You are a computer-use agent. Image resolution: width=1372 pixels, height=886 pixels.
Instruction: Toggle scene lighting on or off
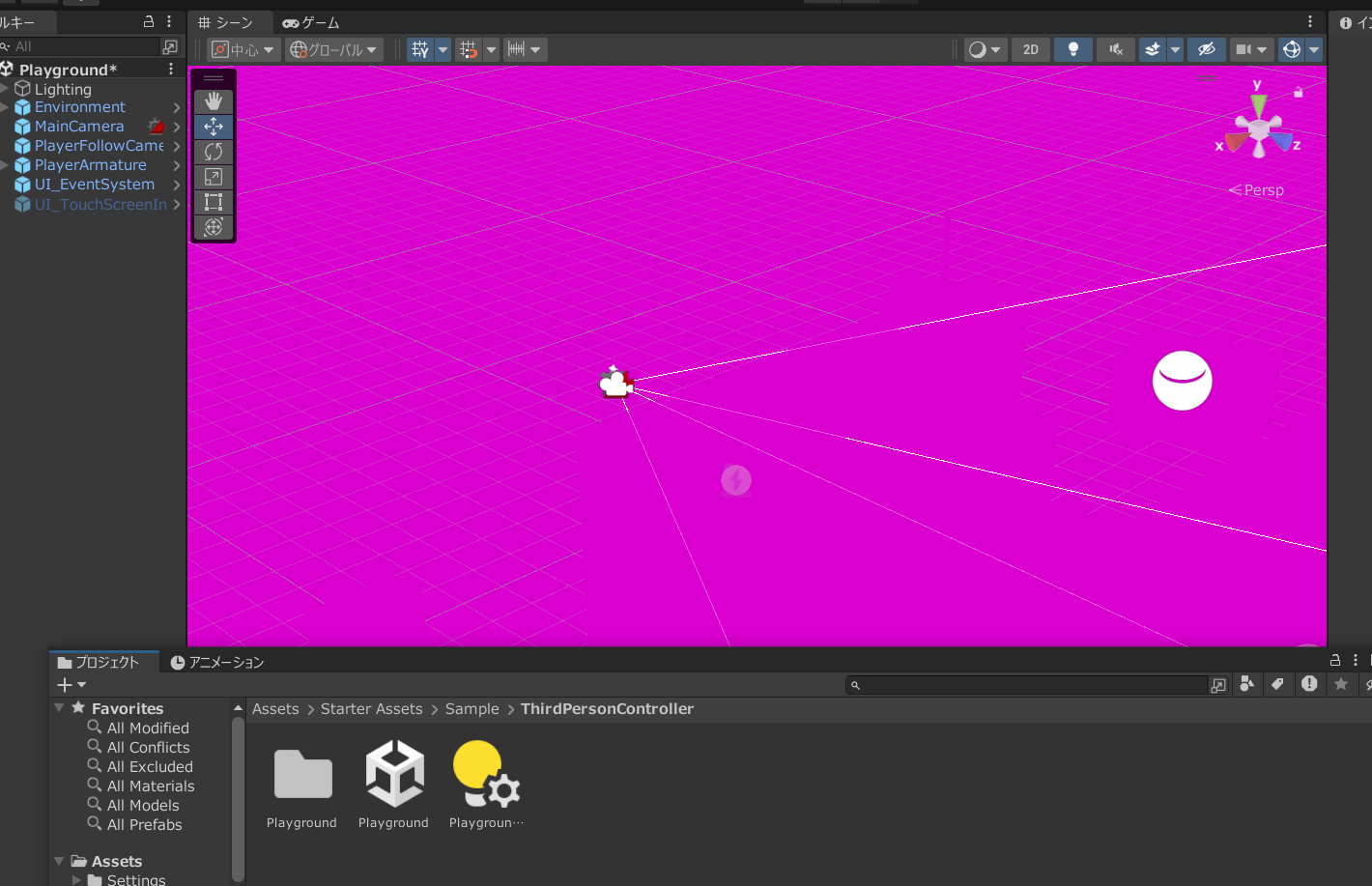(1072, 49)
